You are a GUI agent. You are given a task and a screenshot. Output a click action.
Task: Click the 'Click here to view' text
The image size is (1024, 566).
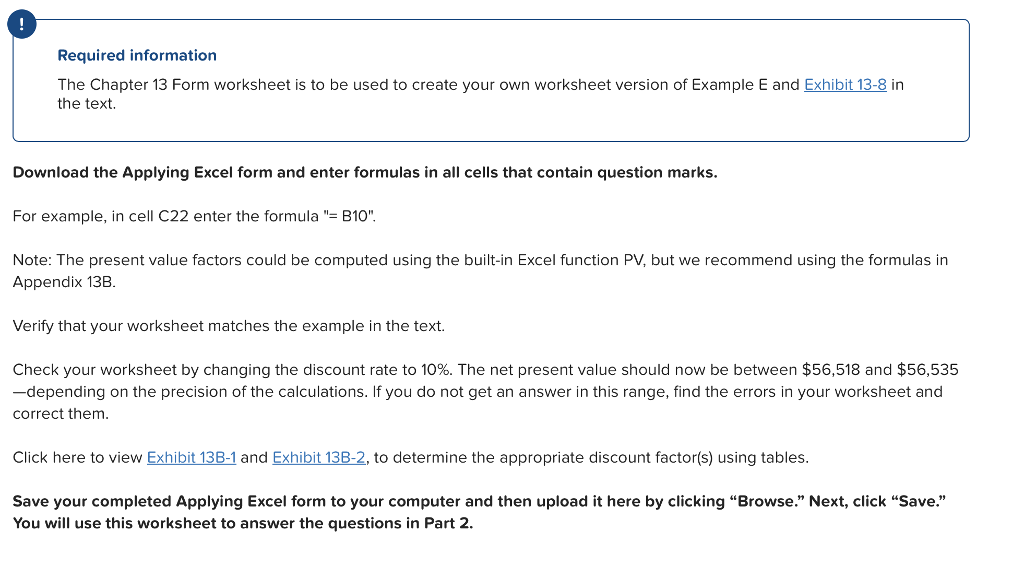click(78, 458)
